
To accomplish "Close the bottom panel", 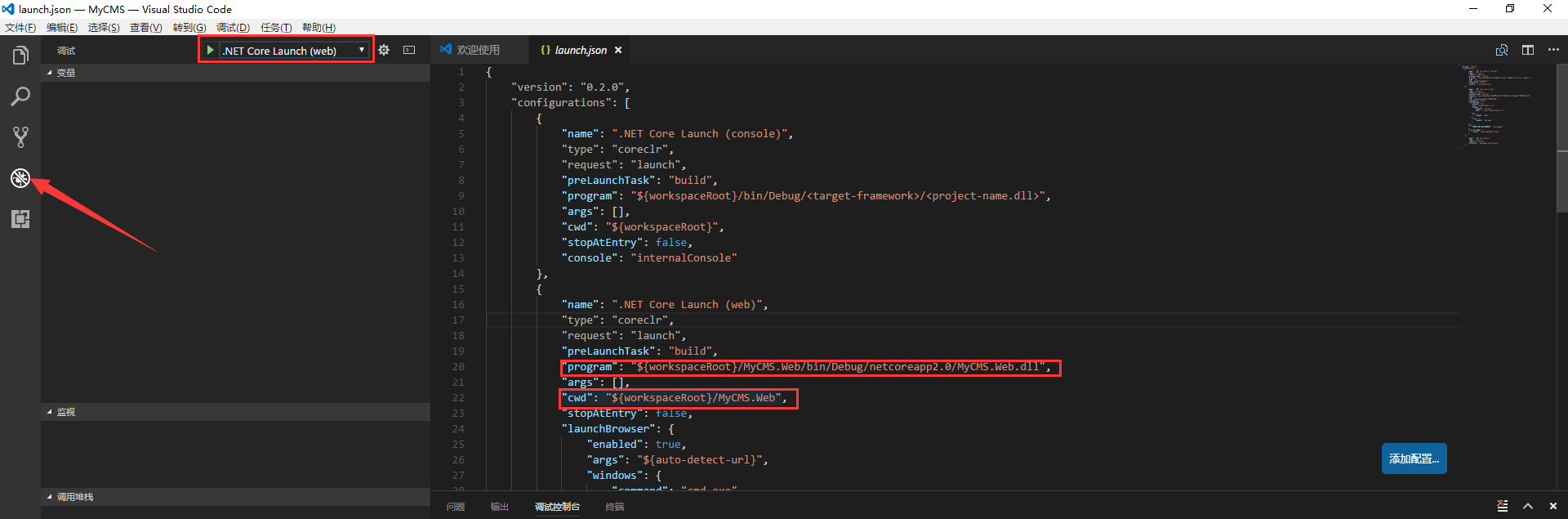I will coord(1553,506).
